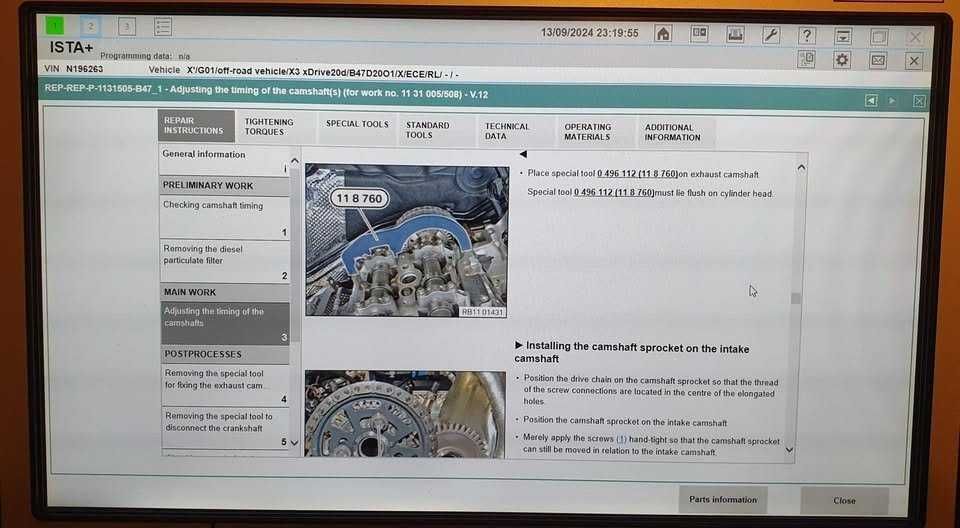Collapse the Installing the camshaft sprocket section

click(519, 345)
